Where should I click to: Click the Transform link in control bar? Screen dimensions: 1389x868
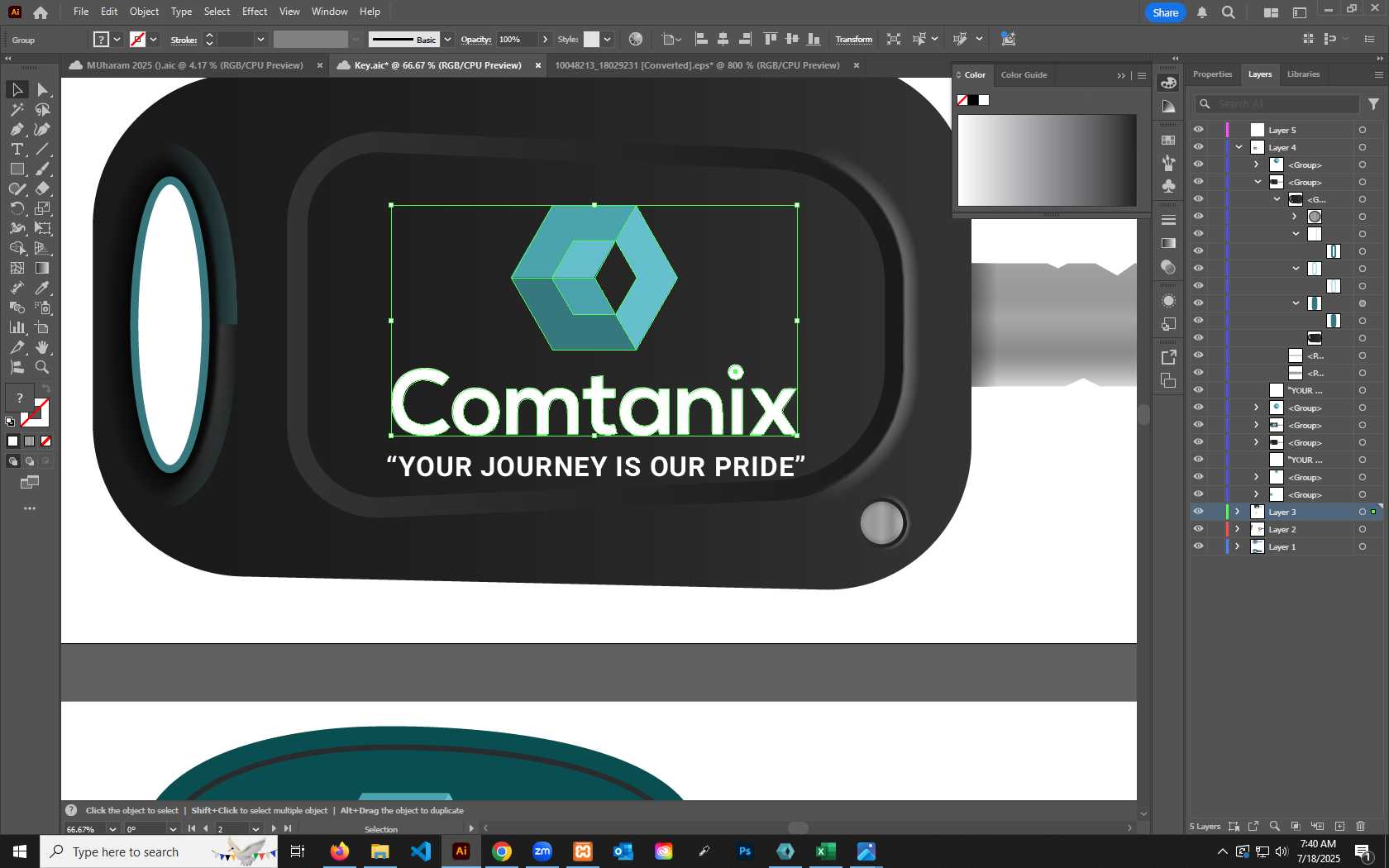click(x=853, y=40)
